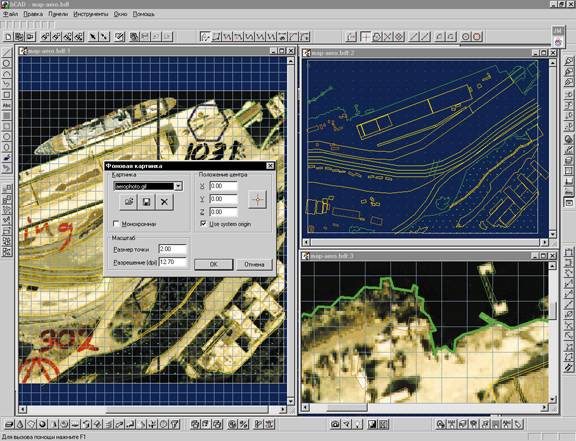Click horizontal scrollbar thumb in map-aero.bdf:3 window
576x441 pixels.
347,408
